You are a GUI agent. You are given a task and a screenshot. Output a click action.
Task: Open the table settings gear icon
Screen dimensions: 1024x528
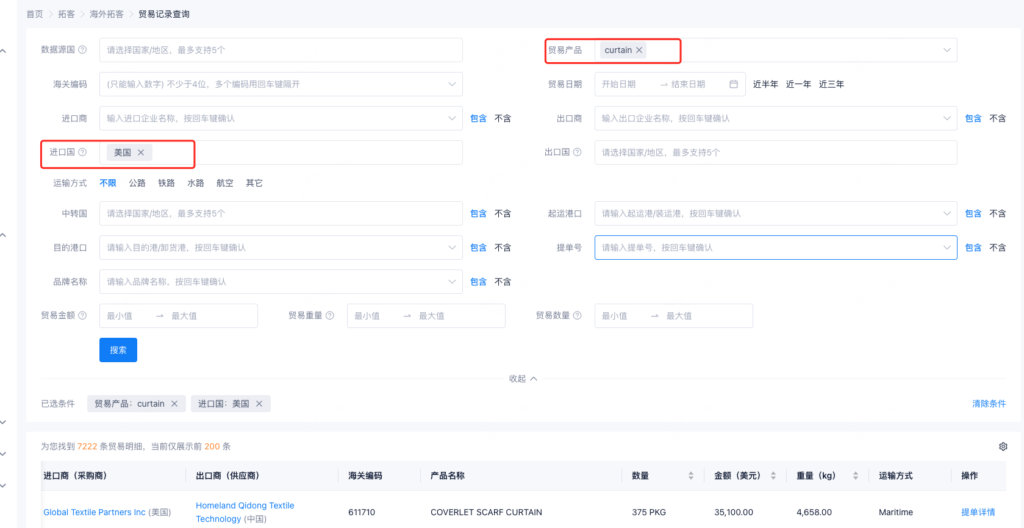(1003, 446)
